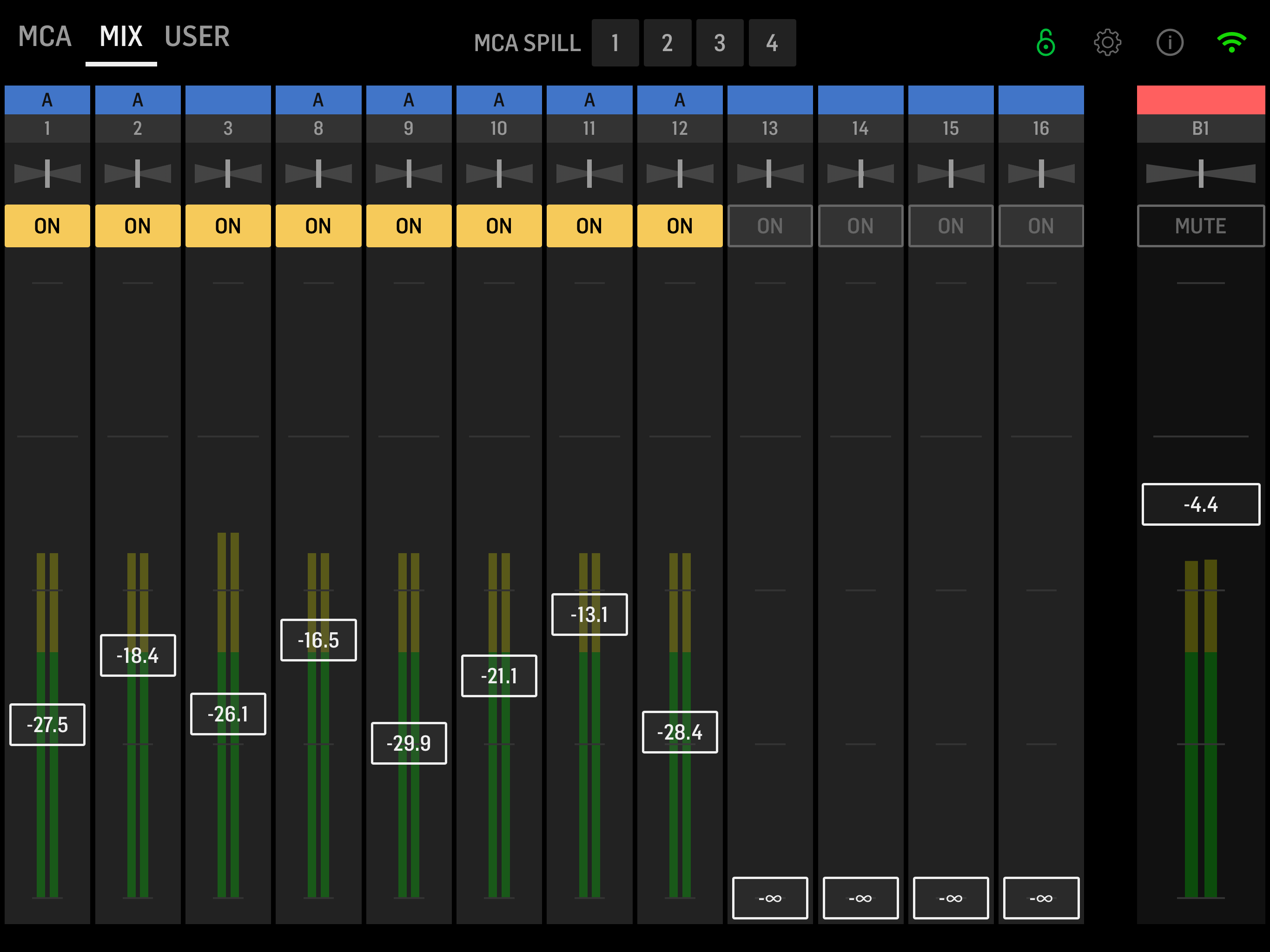Click channel 10 fader at -21.1

pyautogui.click(x=499, y=676)
